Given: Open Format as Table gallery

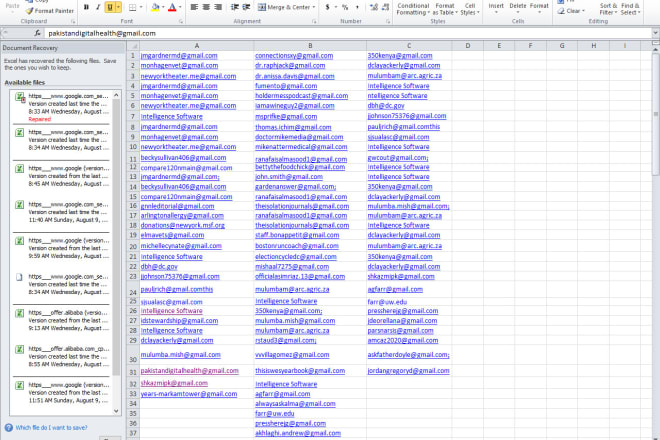Looking at the screenshot, I should click(x=445, y=9).
